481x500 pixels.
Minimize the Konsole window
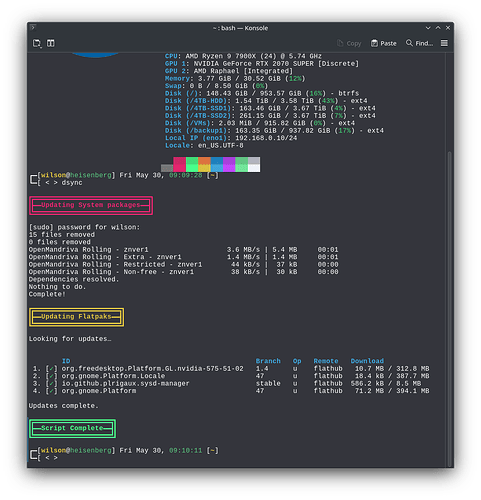pyautogui.click(x=428, y=28)
